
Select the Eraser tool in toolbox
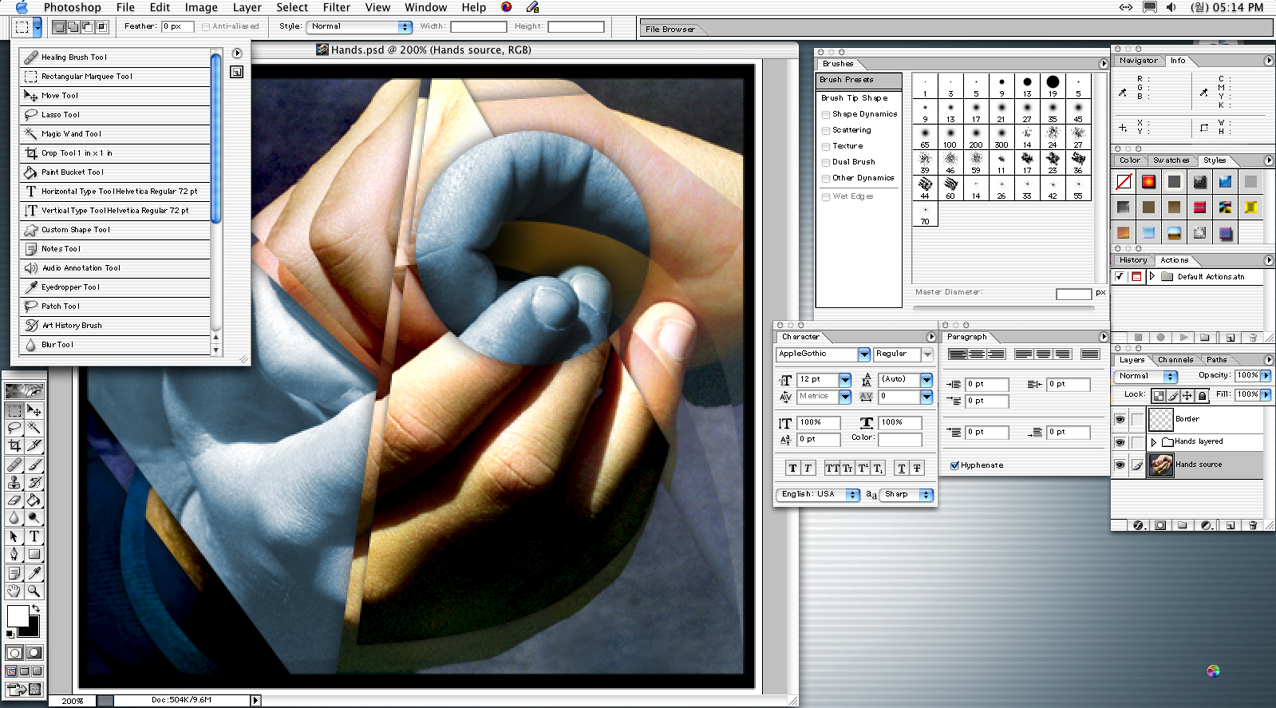(x=14, y=500)
